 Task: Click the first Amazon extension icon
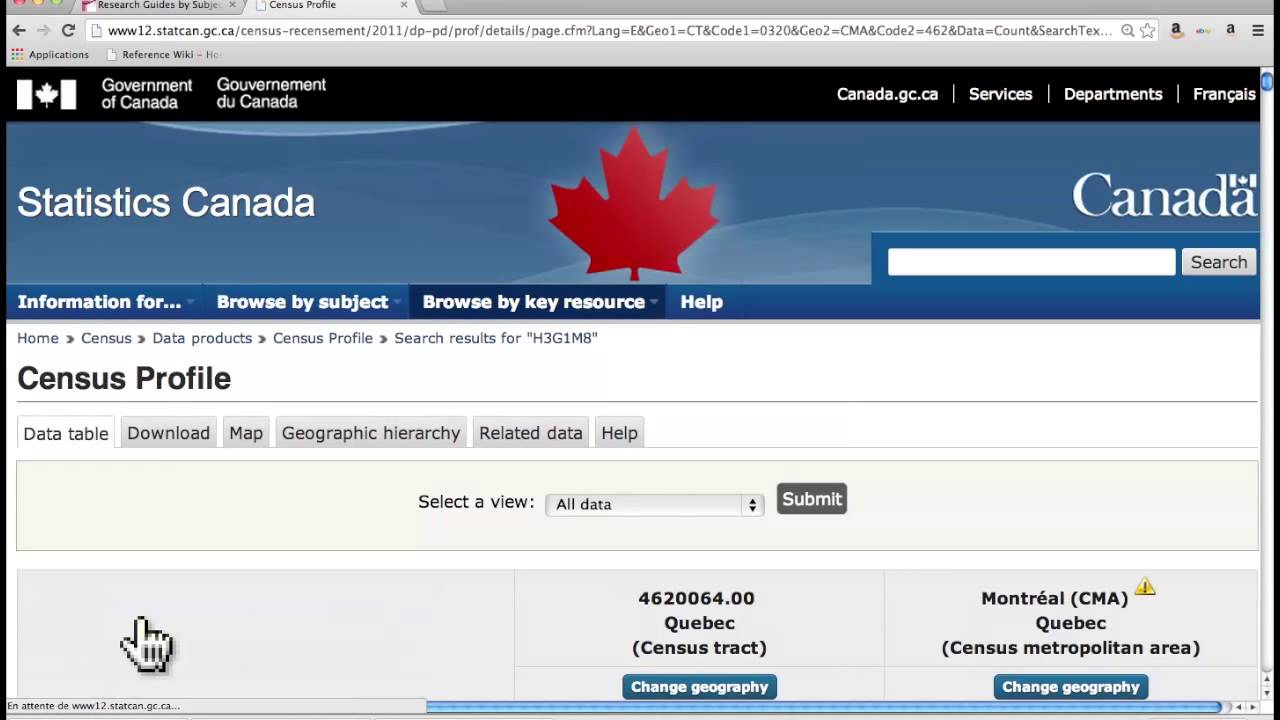click(x=1177, y=31)
